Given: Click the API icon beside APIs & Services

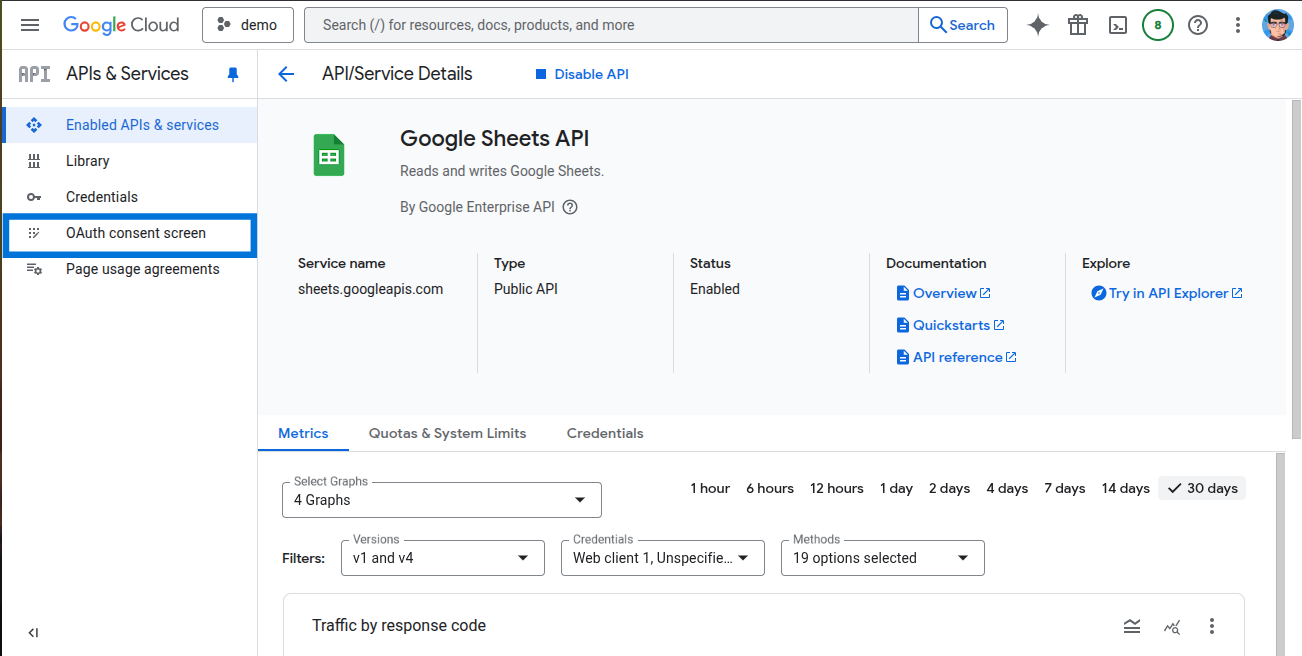Looking at the screenshot, I should (x=34, y=74).
